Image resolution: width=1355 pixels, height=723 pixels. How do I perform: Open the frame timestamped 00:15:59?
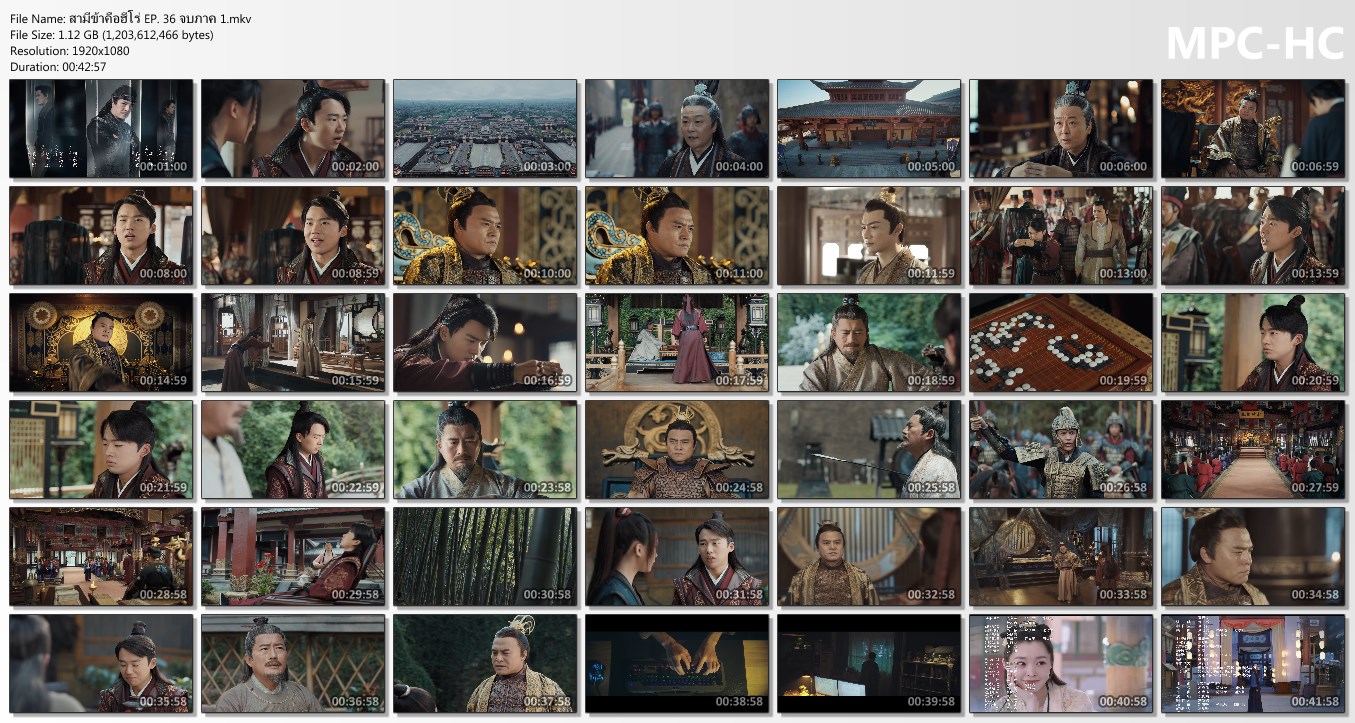tap(293, 343)
